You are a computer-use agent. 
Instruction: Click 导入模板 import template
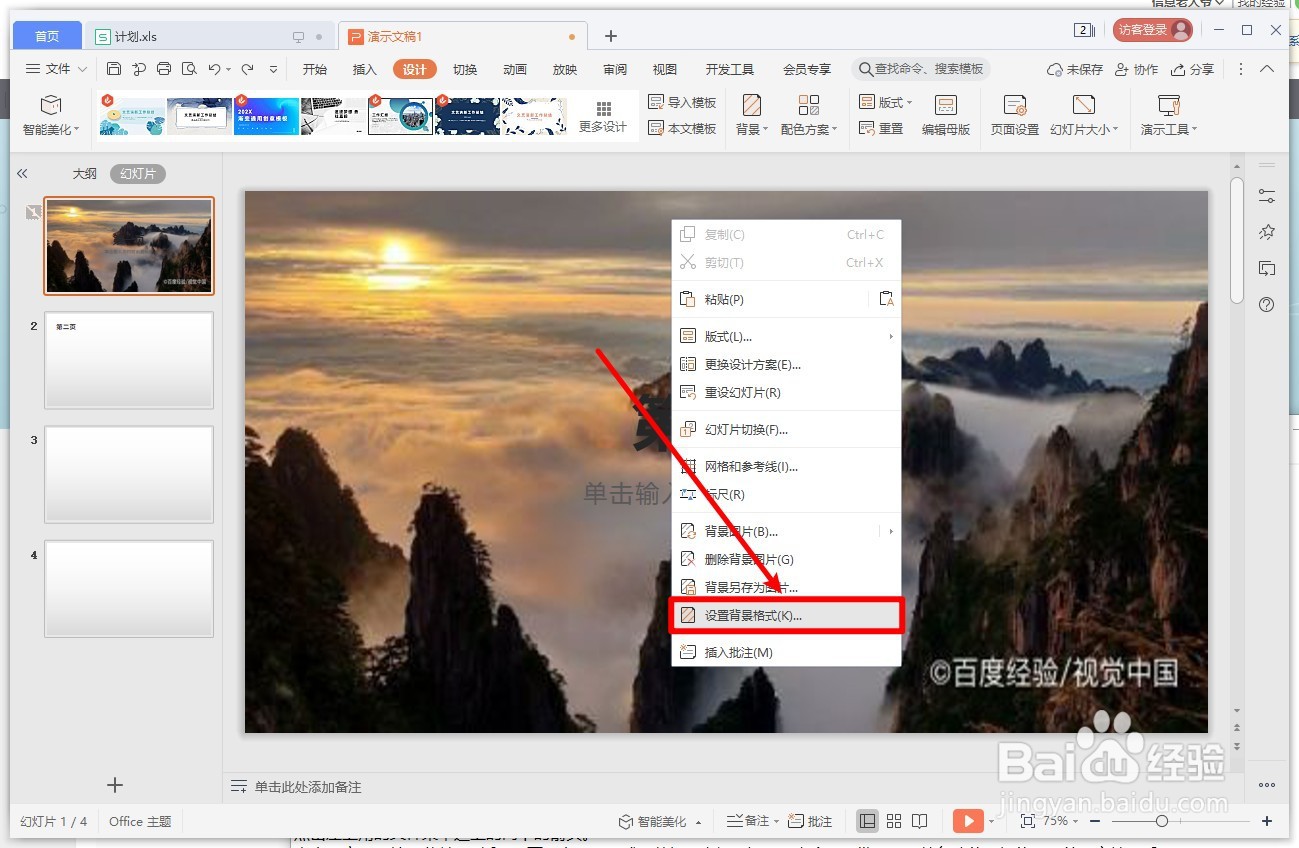(682, 102)
